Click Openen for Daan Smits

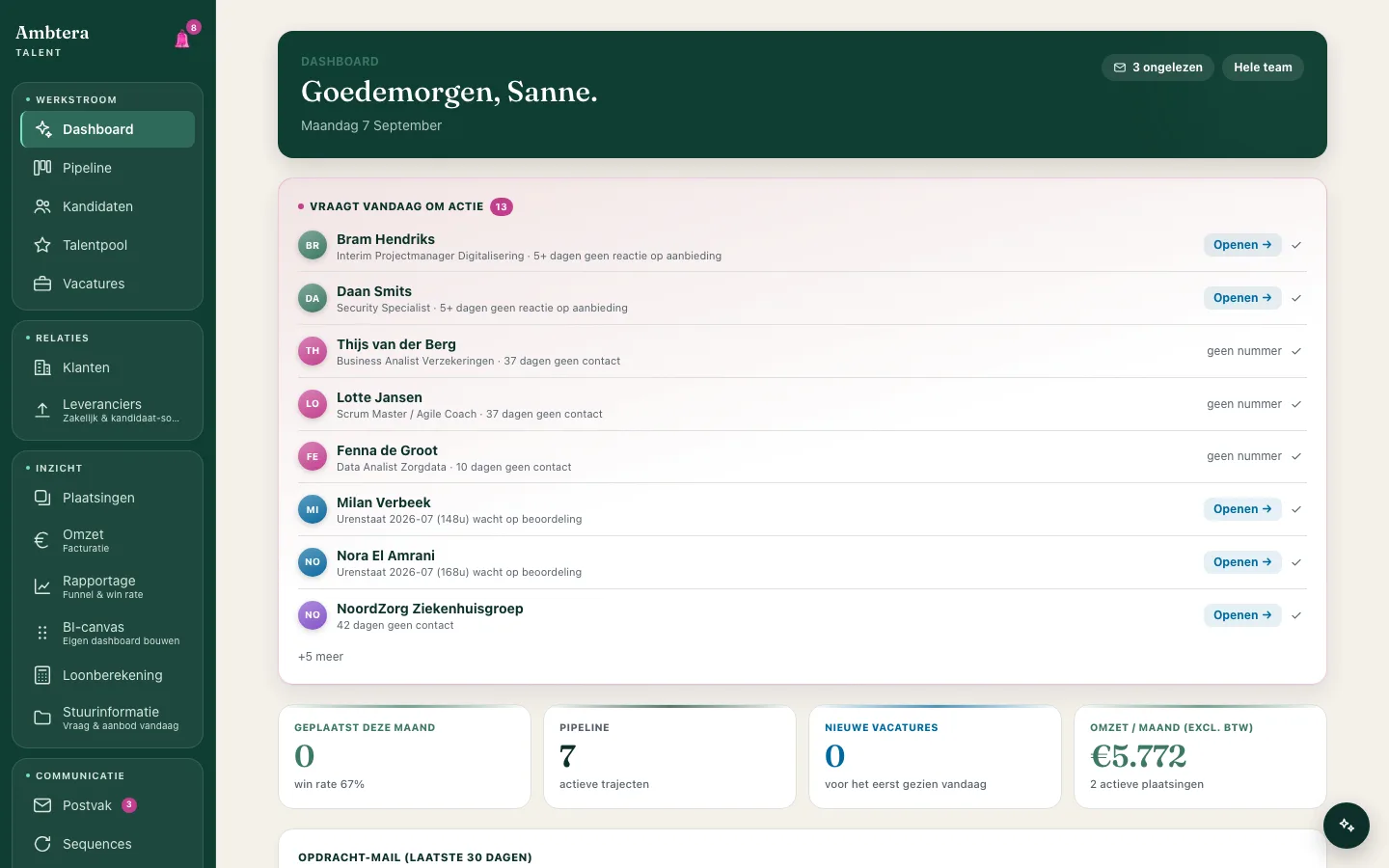pos(1242,298)
